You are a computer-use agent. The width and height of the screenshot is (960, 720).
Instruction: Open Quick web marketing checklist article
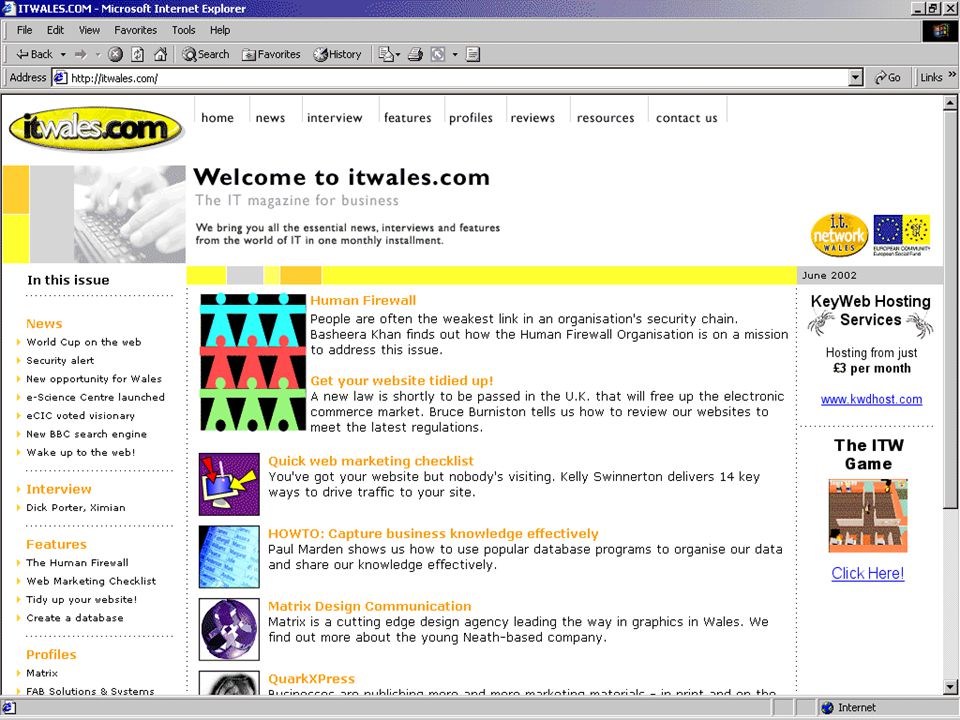(371, 461)
